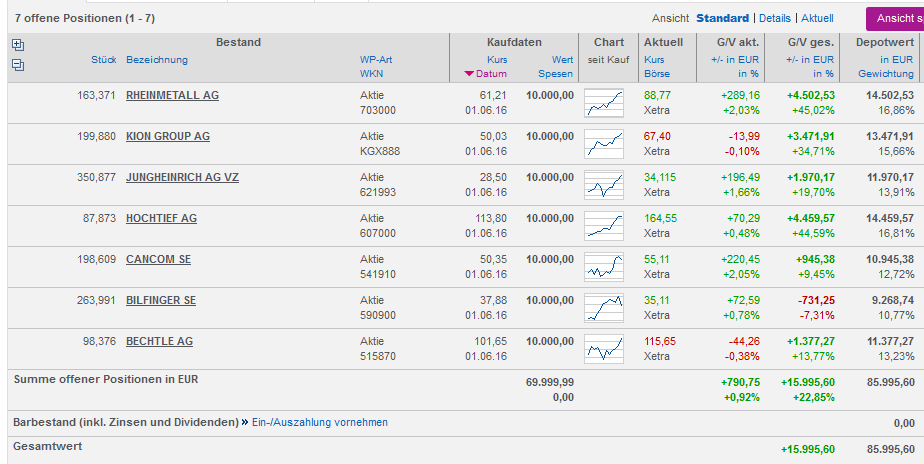Switch to the Aktuell view
924x464 pixels.
(817, 18)
